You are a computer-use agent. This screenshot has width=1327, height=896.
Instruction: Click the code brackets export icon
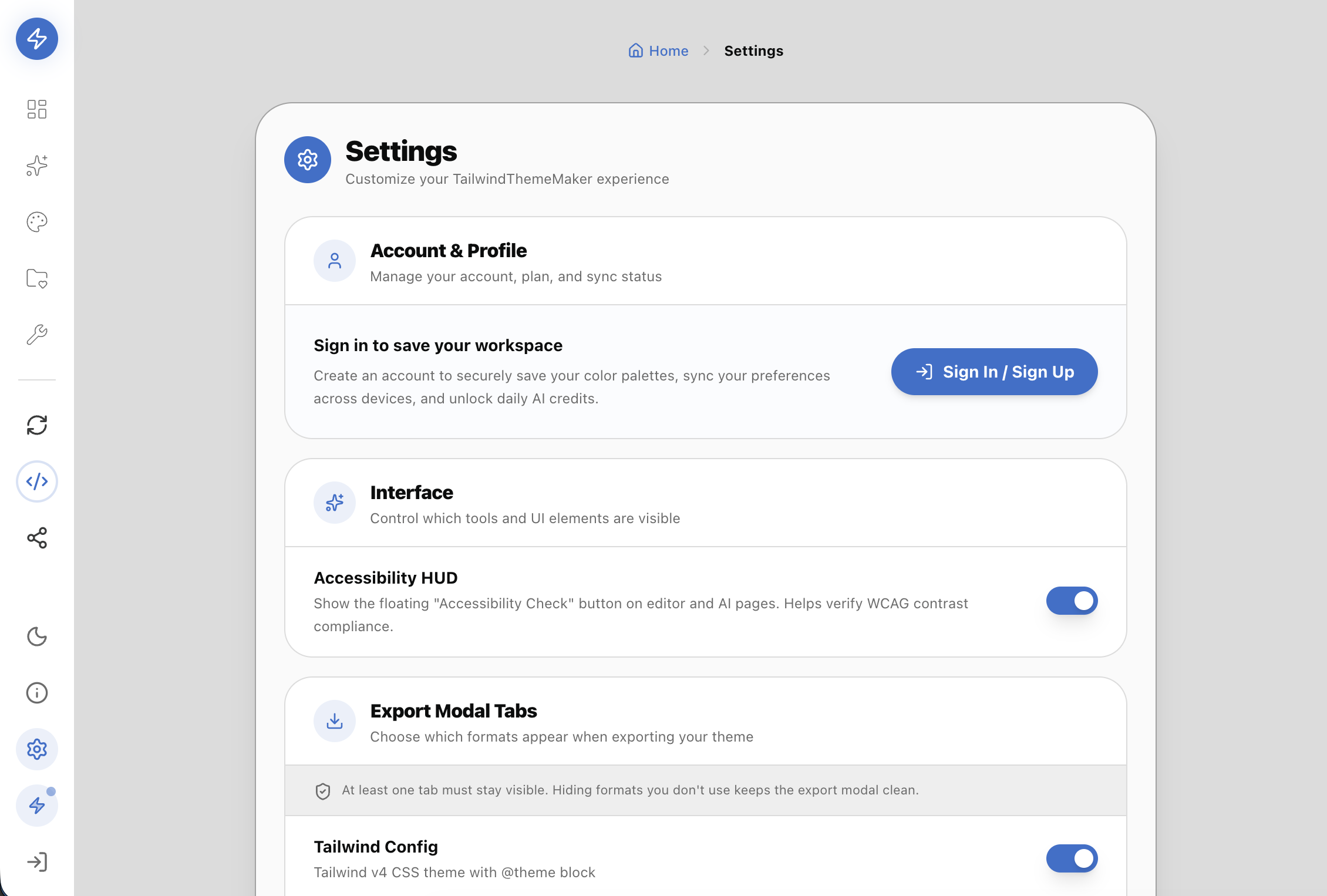point(37,481)
